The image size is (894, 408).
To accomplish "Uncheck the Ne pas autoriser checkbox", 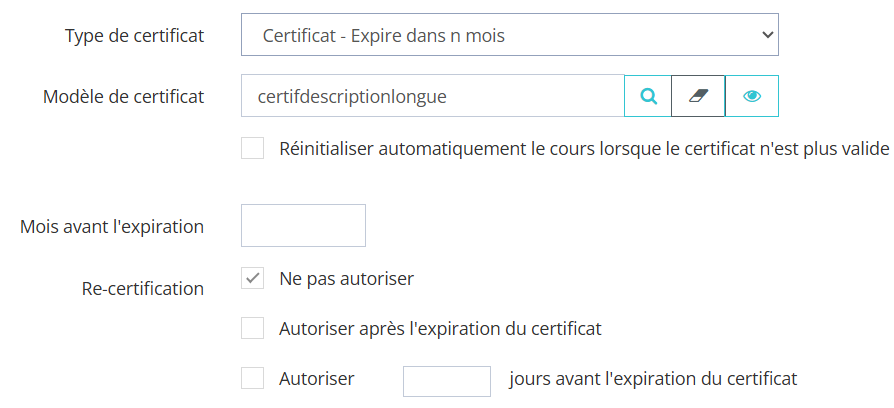I will pos(253,278).
